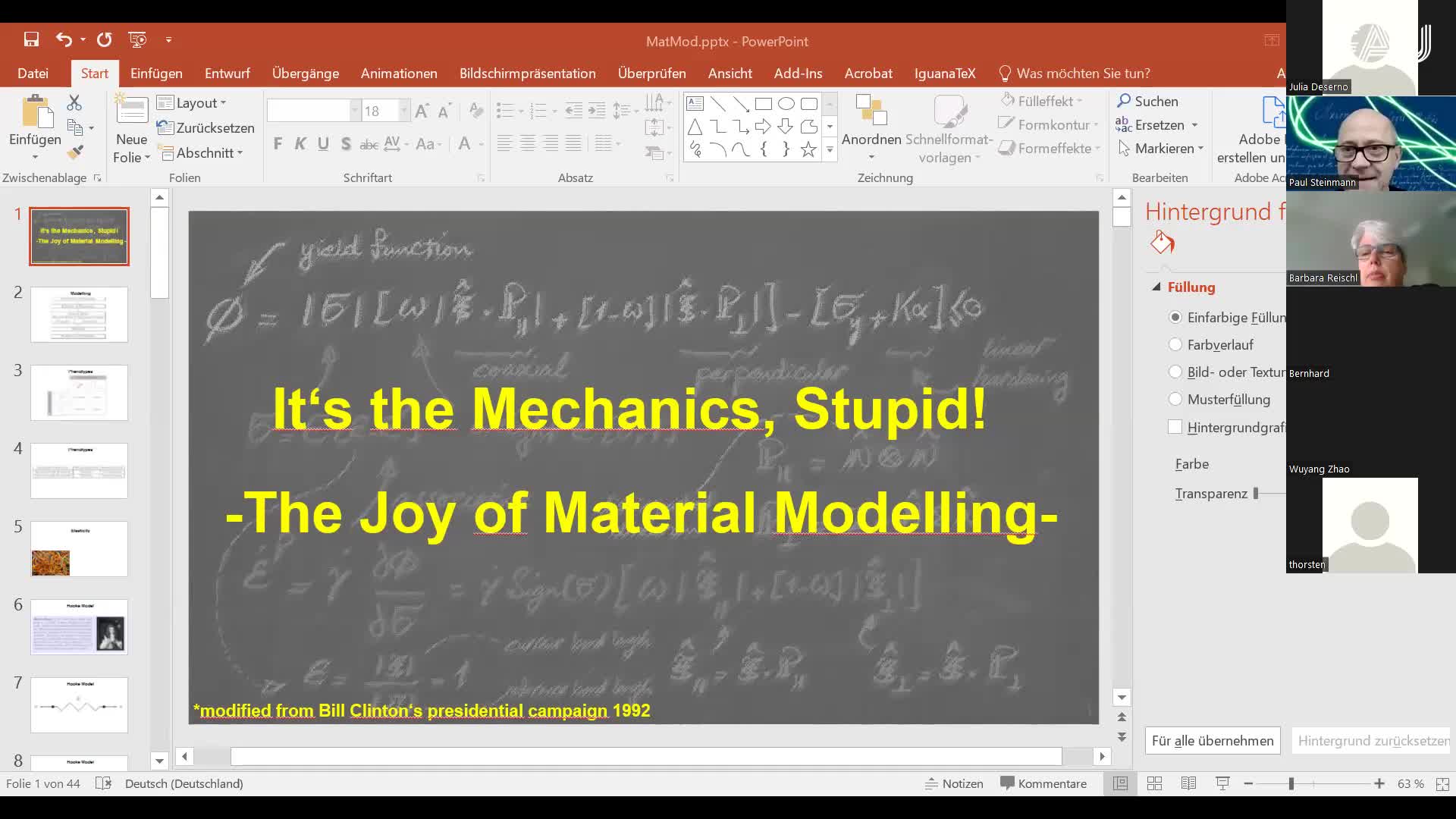Viewport: 1456px width, 819px height.
Task: Expand the font size dropdown
Action: click(404, 111)
